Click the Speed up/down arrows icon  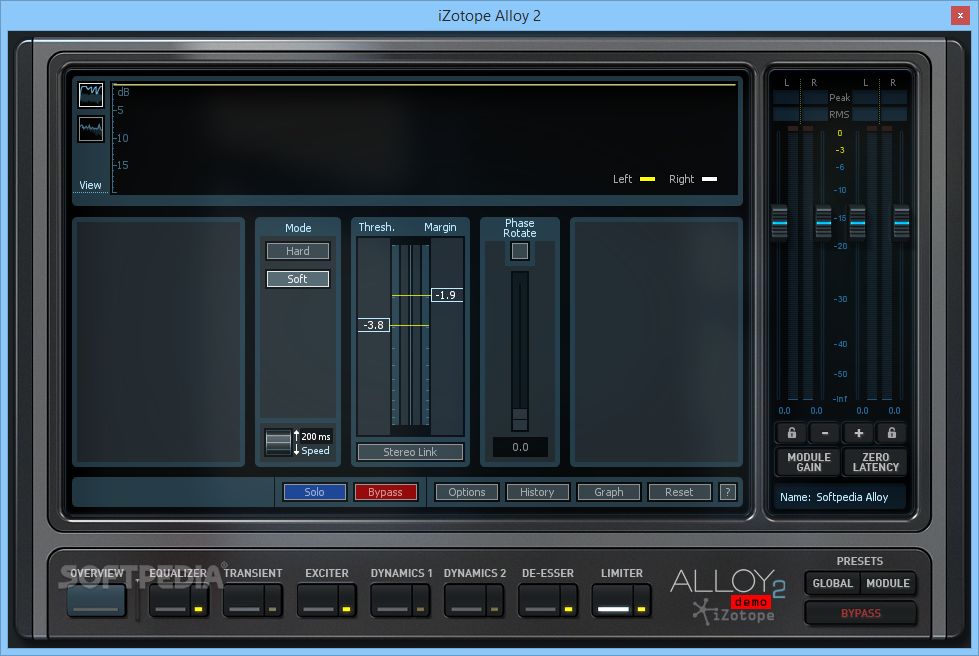click(297, 443)
